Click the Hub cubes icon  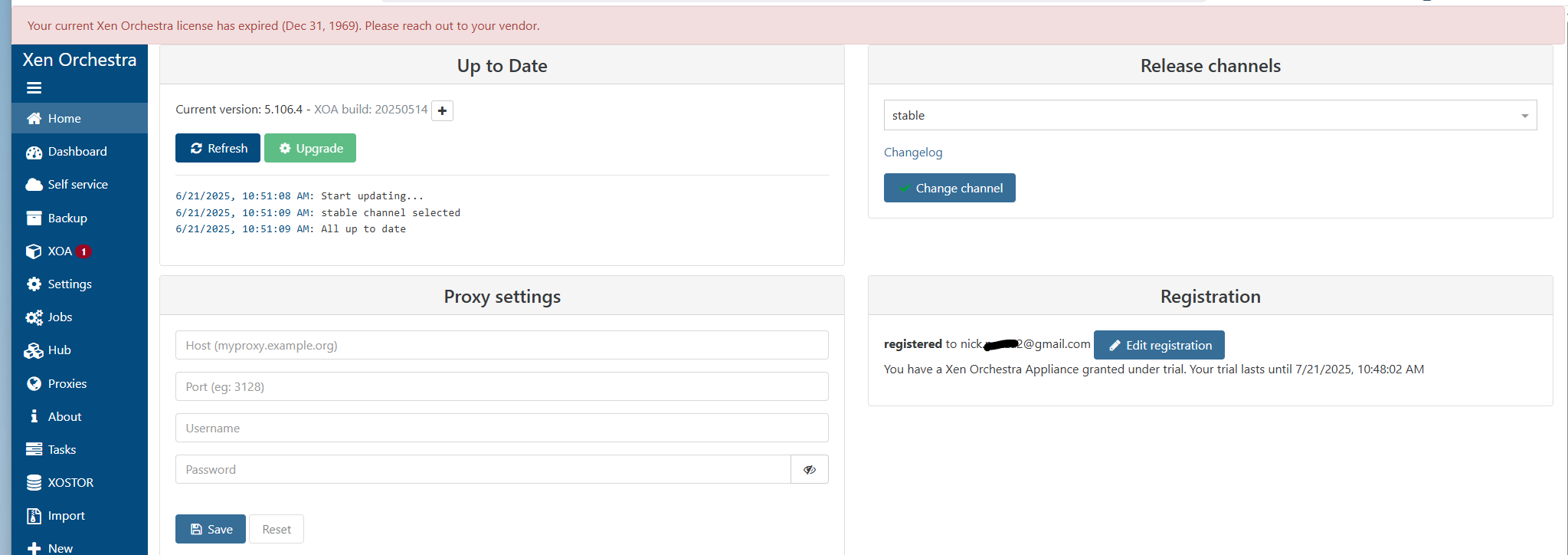pos(34,350)
